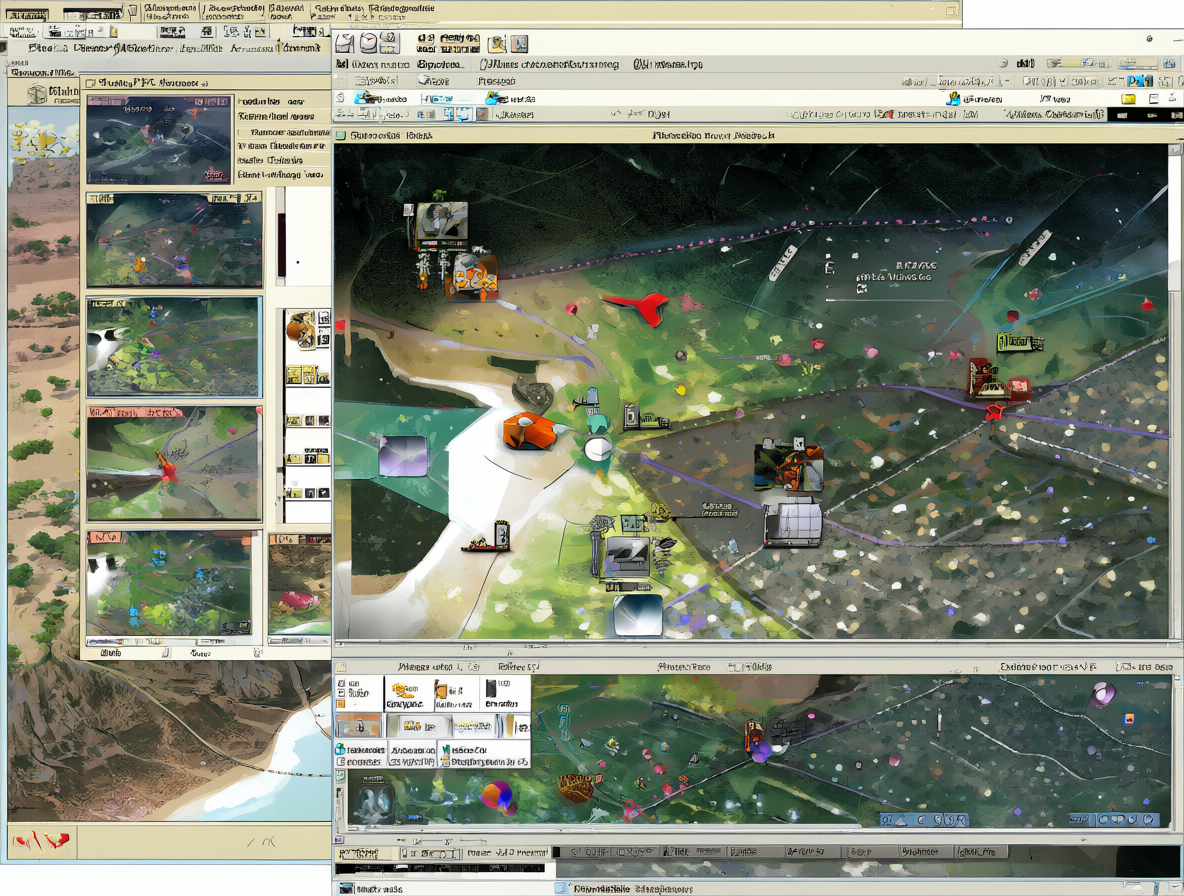1184x896 pixels.
Task: Click the orange vehicle marker at the road junction
Action: click(529, 432)
